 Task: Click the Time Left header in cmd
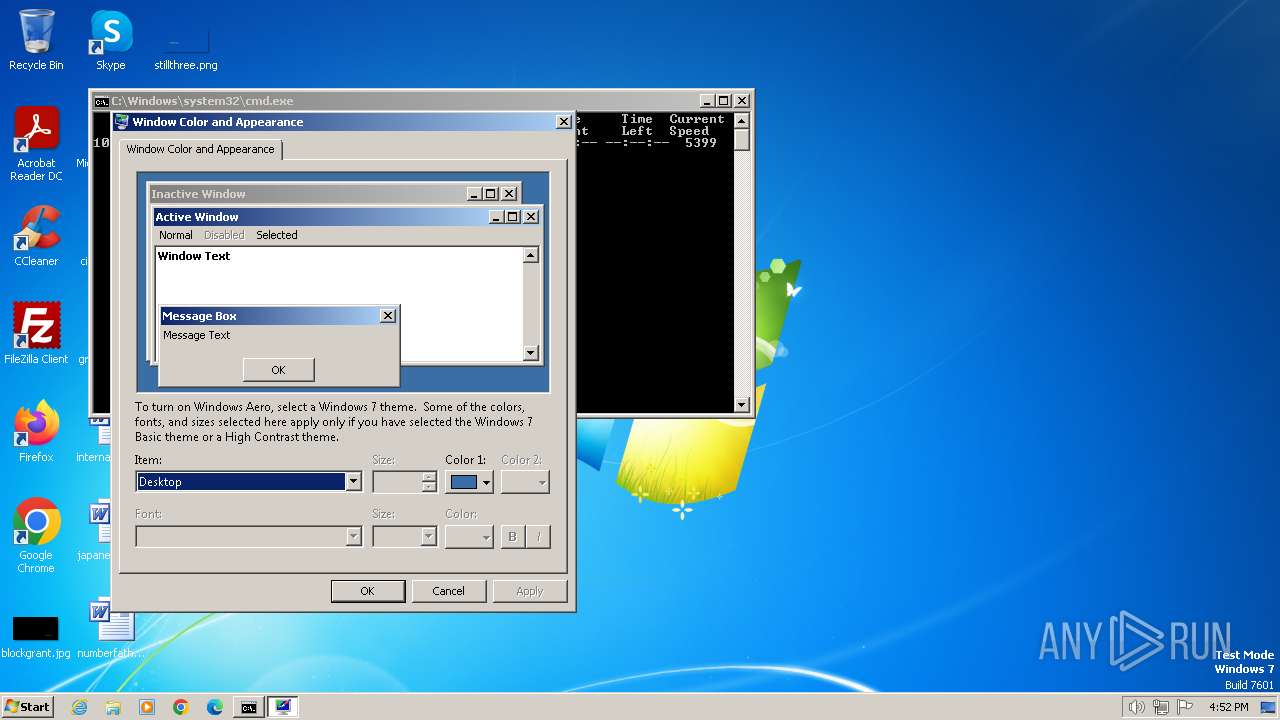pos(637,125)
